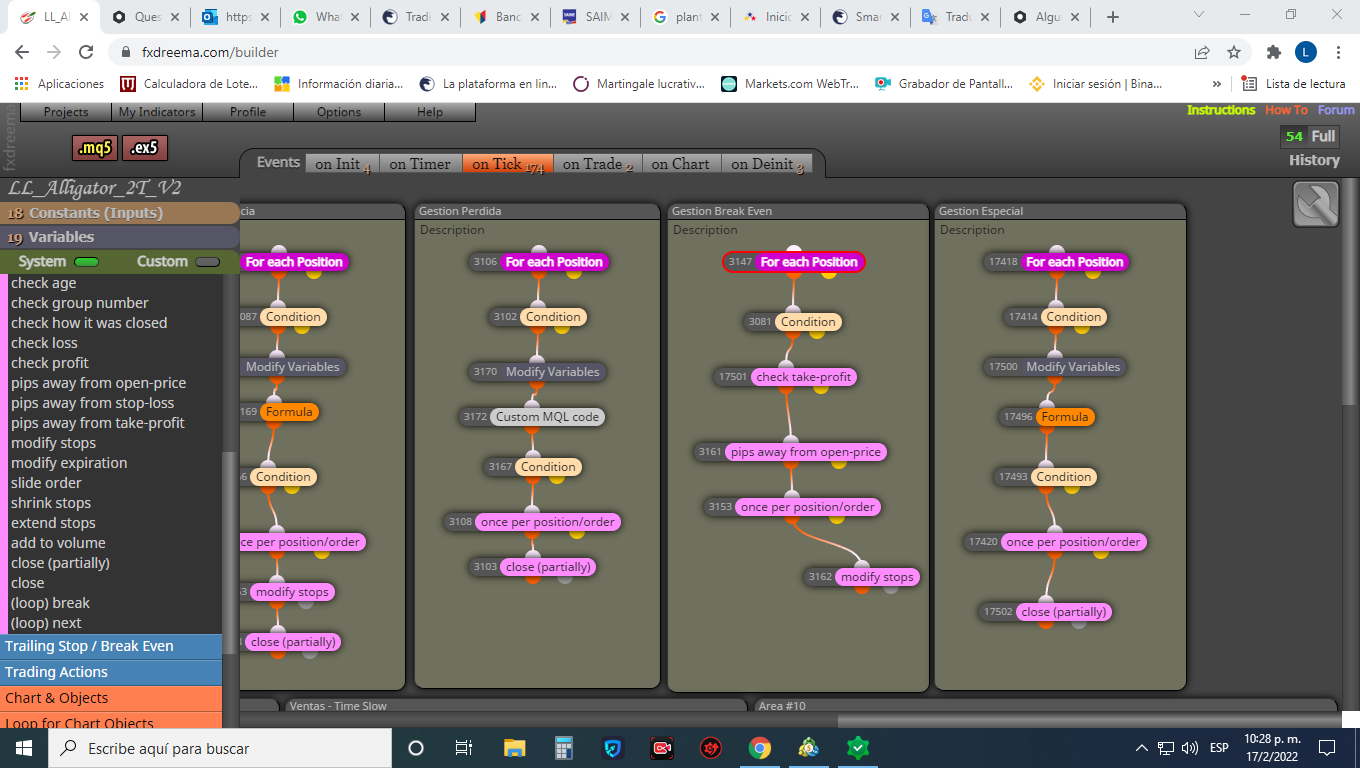Select the Custom MQL code block 3172
The width and height of the screenshot is (1360, 768).
[x=532, y=417]
